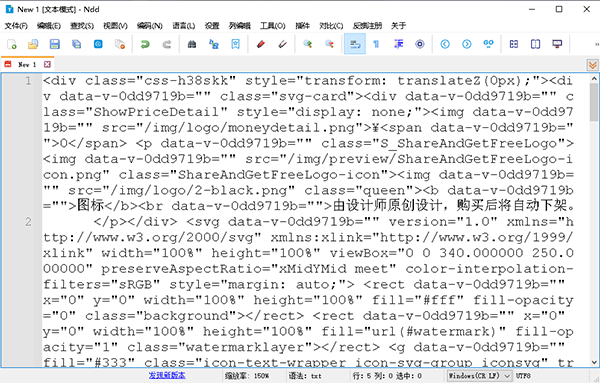The image size is (600, 383).
Task: Click the close all files icon
Action: (x=120, y=44)
